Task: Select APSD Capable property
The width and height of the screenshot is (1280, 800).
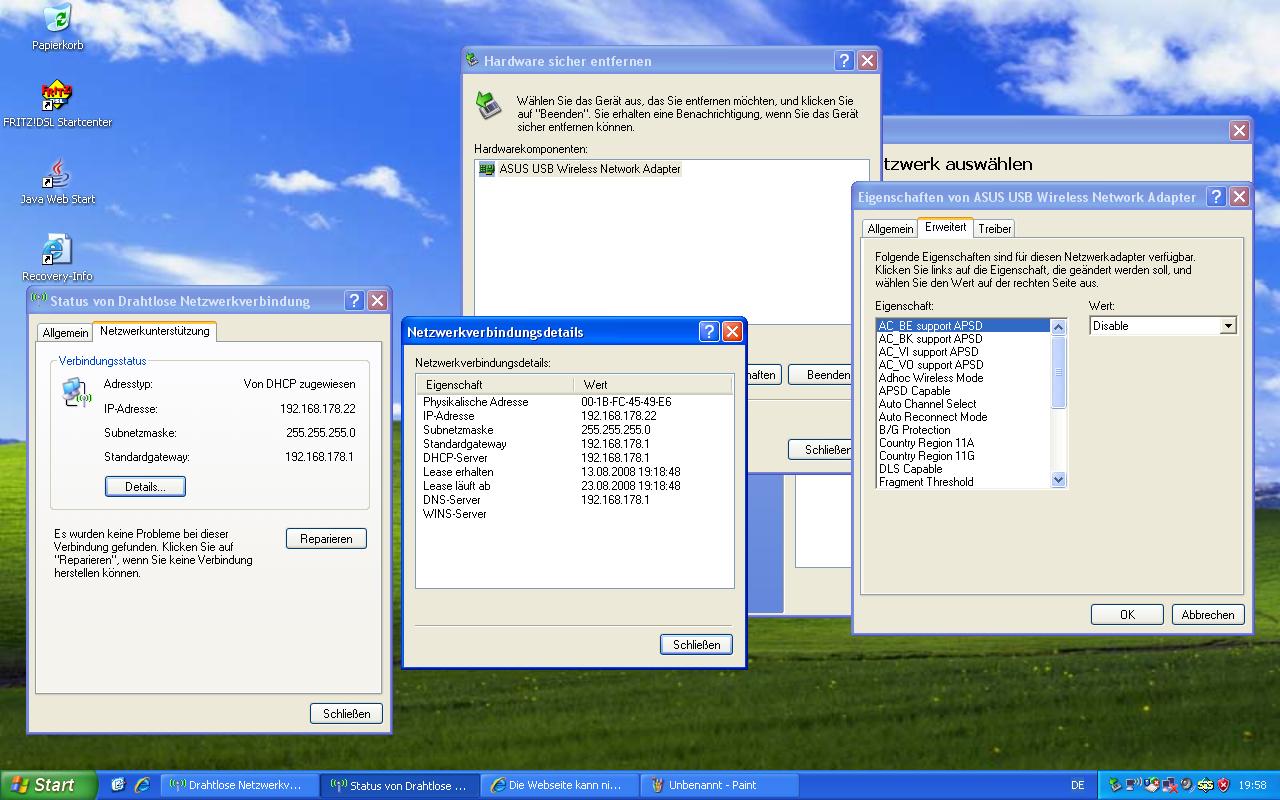Action: pos(963,391)
